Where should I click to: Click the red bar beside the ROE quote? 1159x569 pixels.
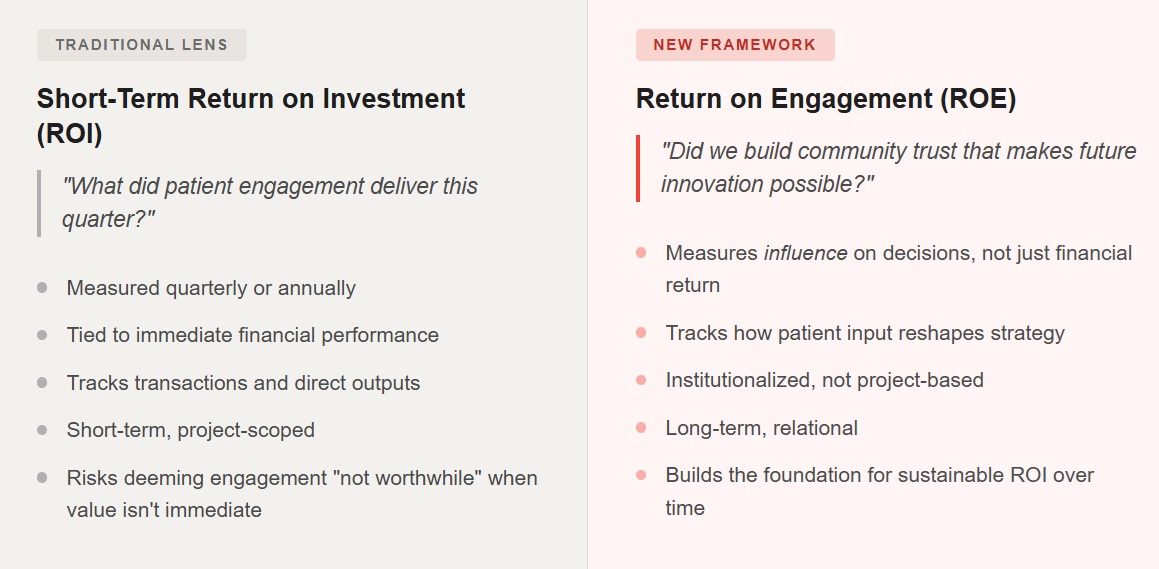(638, 168)
